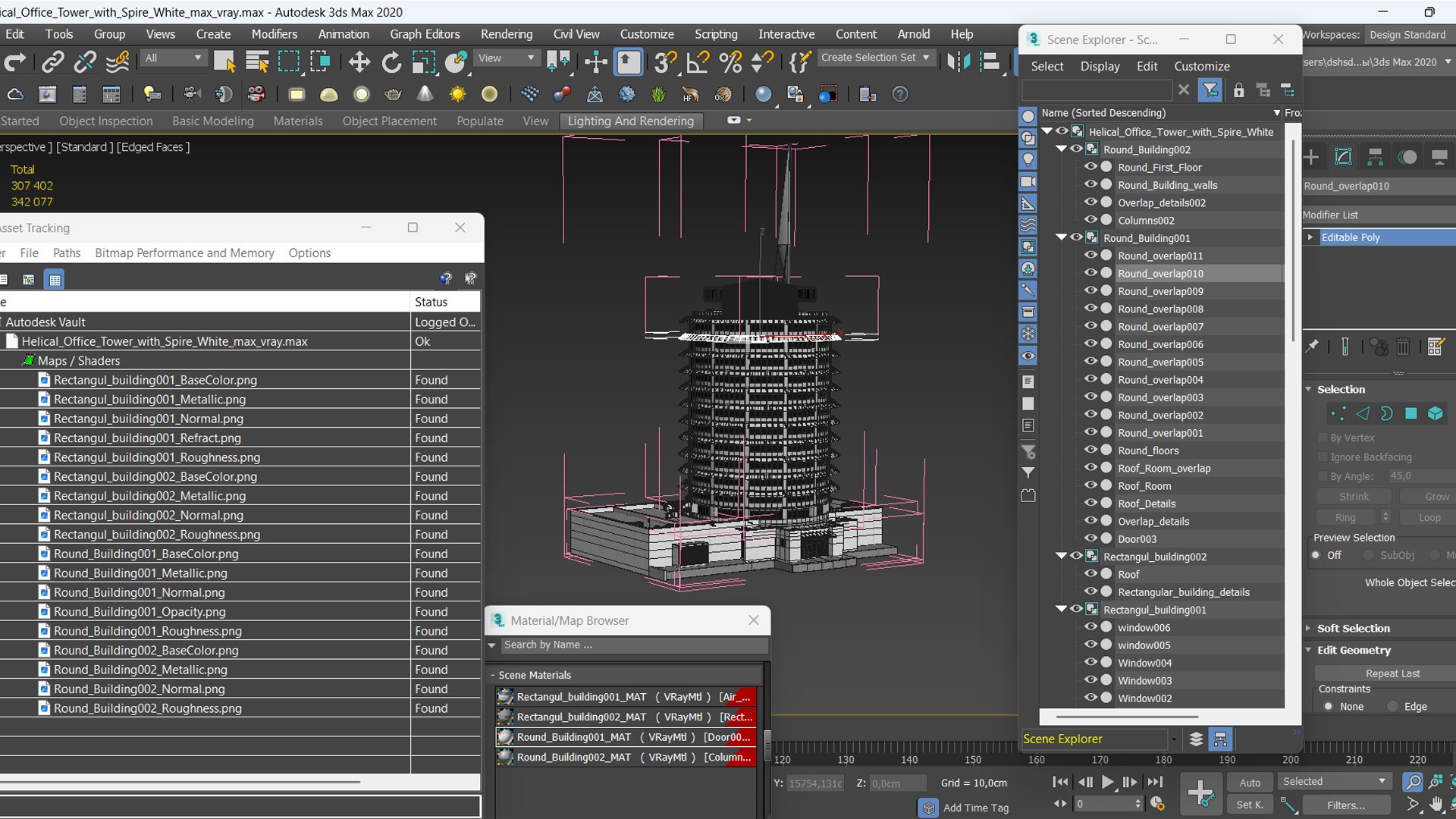This screenshot has height=819, width=1456.
Task: Select Rectangul_building001_MAT material swatch
Action: (x=505, y=697)
